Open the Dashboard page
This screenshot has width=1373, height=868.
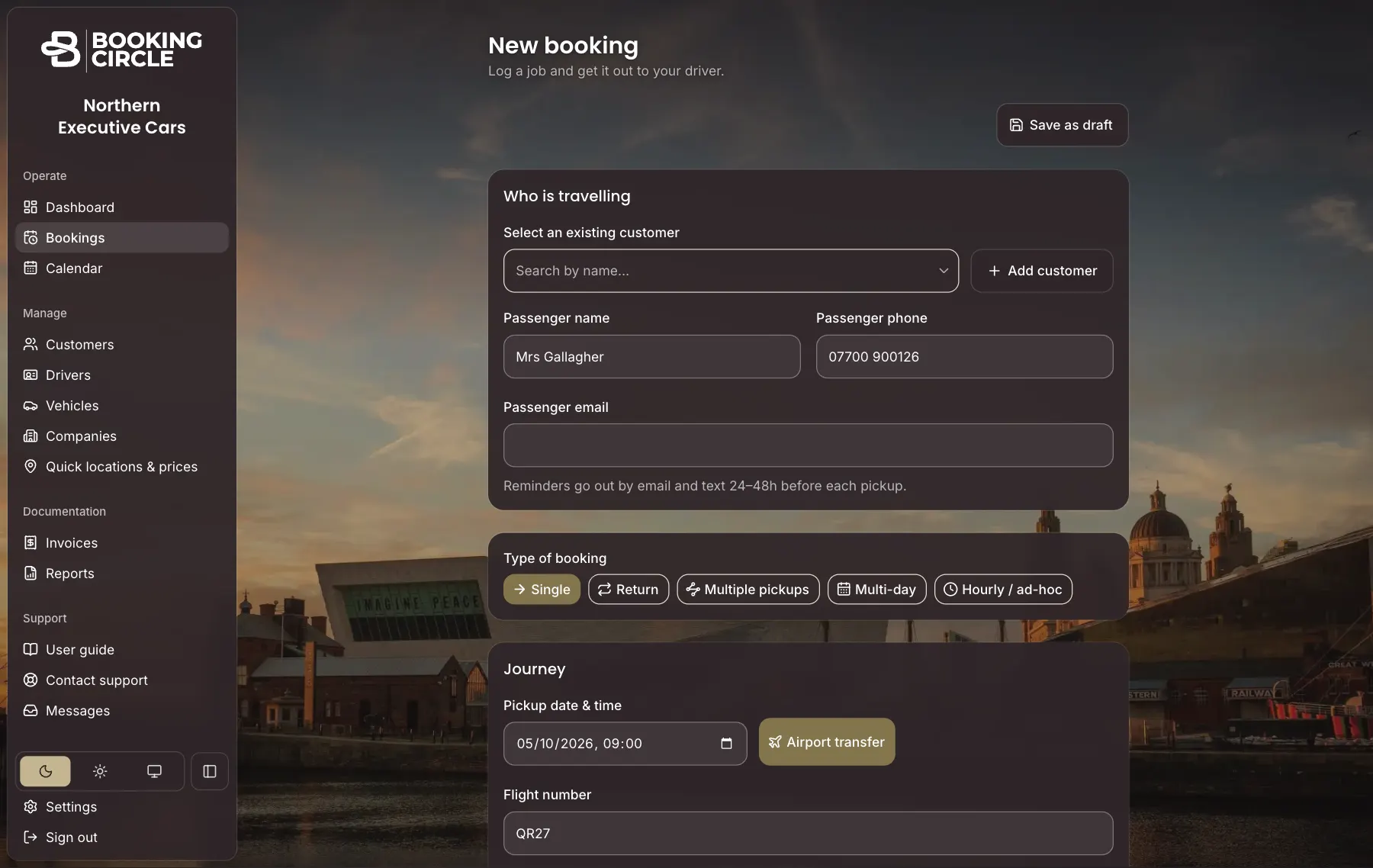tap(122, 207)
